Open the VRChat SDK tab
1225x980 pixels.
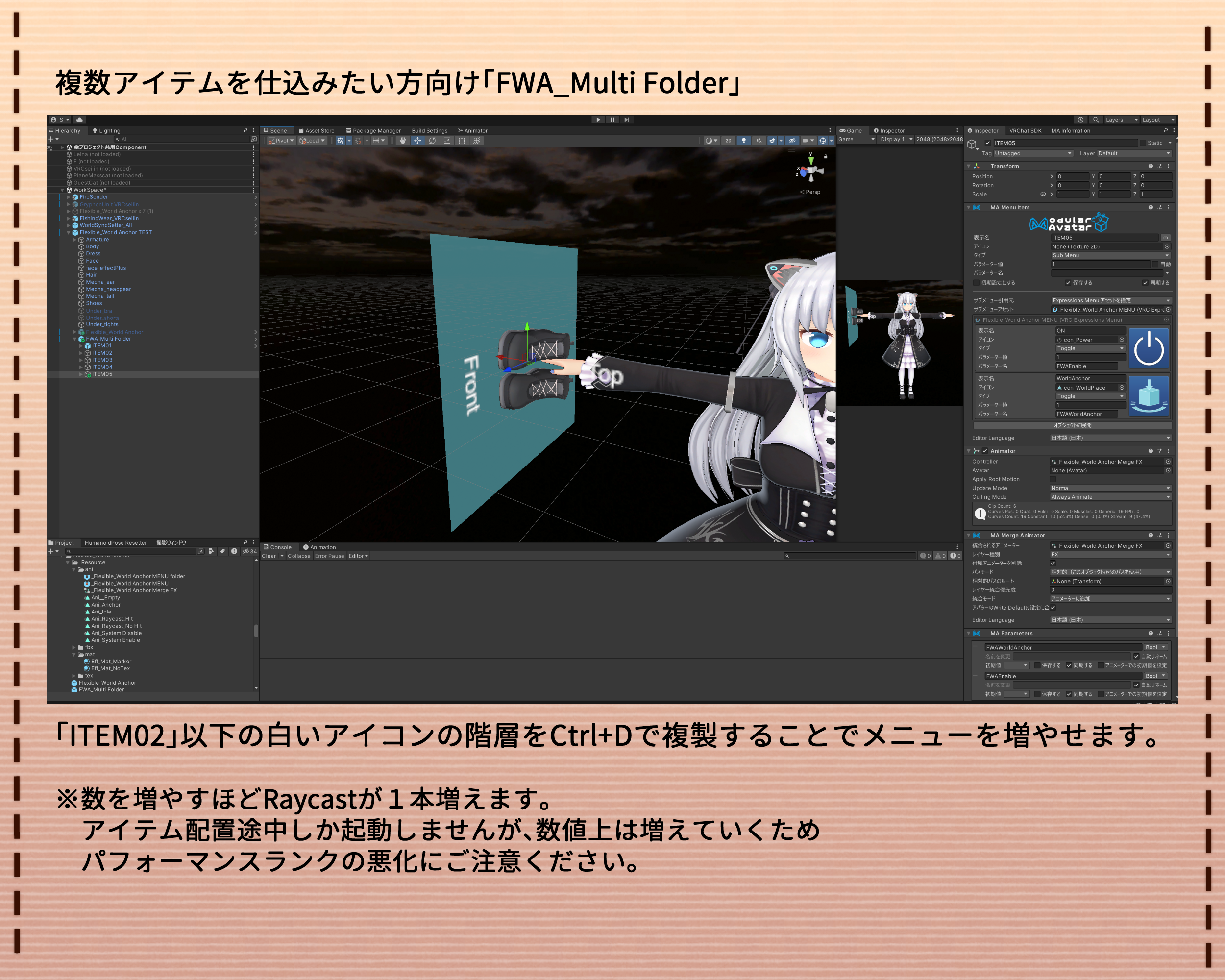(1025, 131)
